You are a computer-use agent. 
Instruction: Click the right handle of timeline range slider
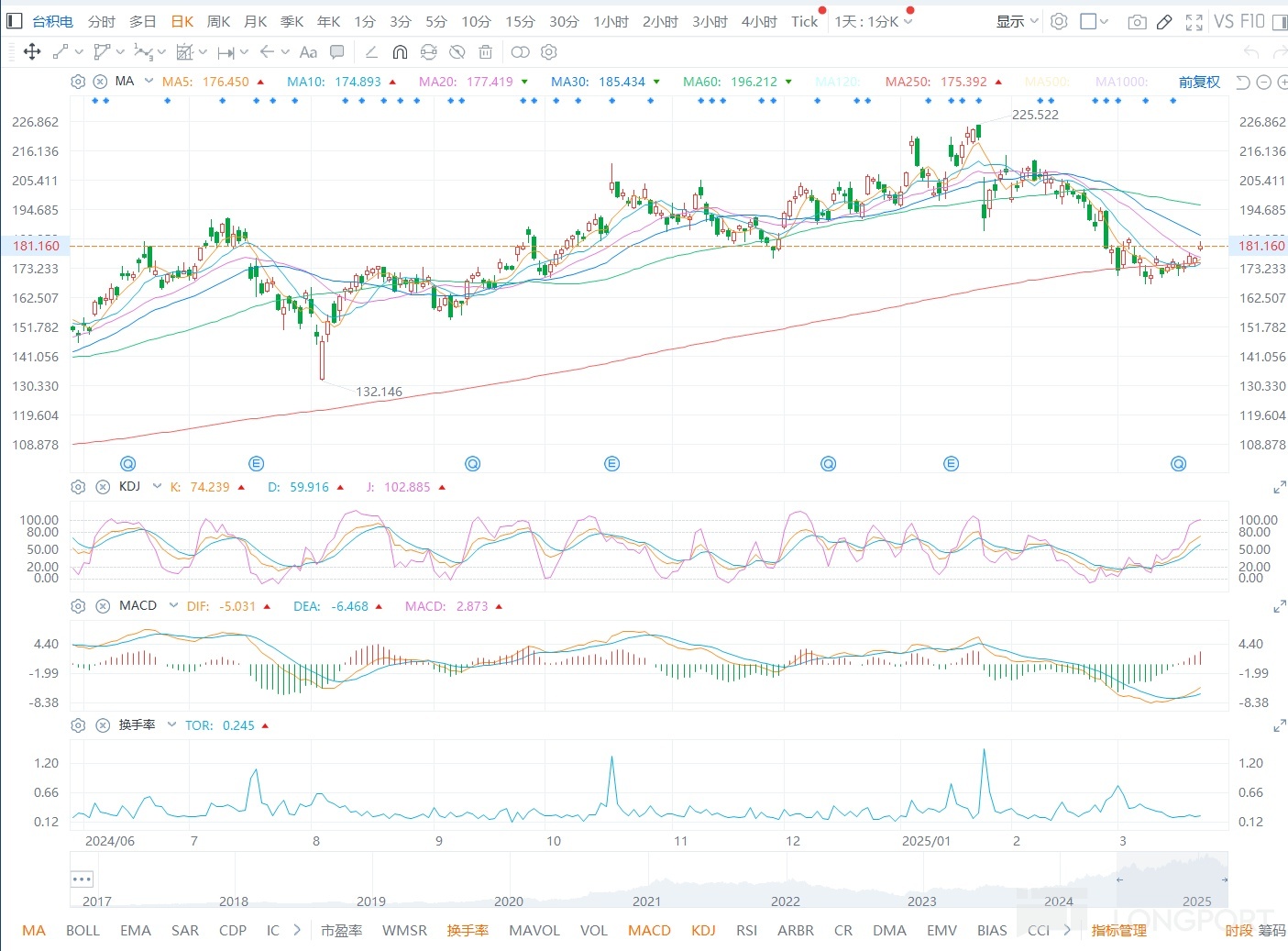click(x=1225, y=879)
